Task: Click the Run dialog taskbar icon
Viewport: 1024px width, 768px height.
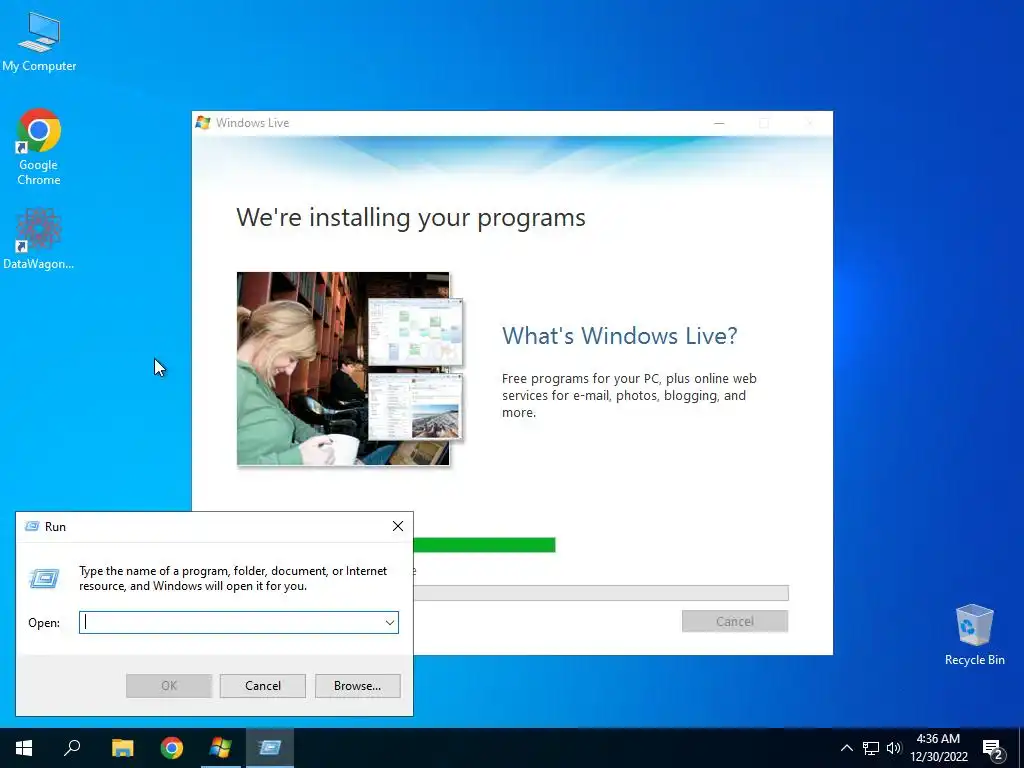Action: point(270,748)
